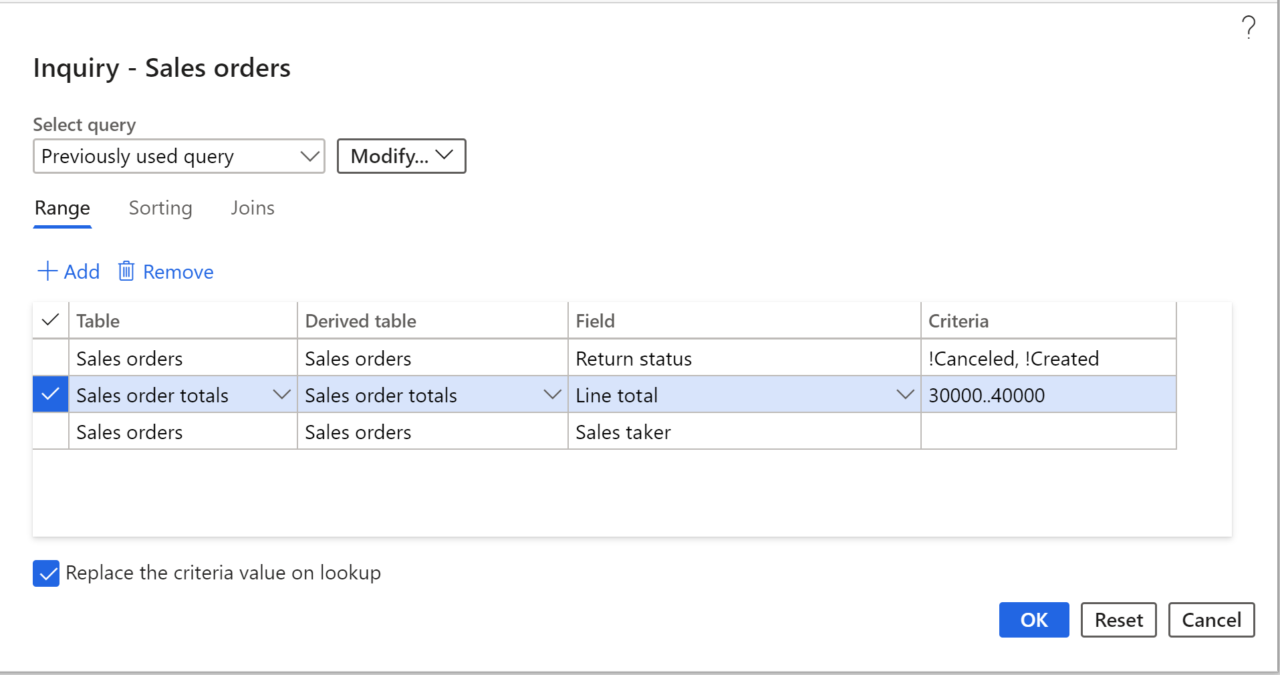
Task: Switch to the Sorting tab
Action: [x=160, y=208]
